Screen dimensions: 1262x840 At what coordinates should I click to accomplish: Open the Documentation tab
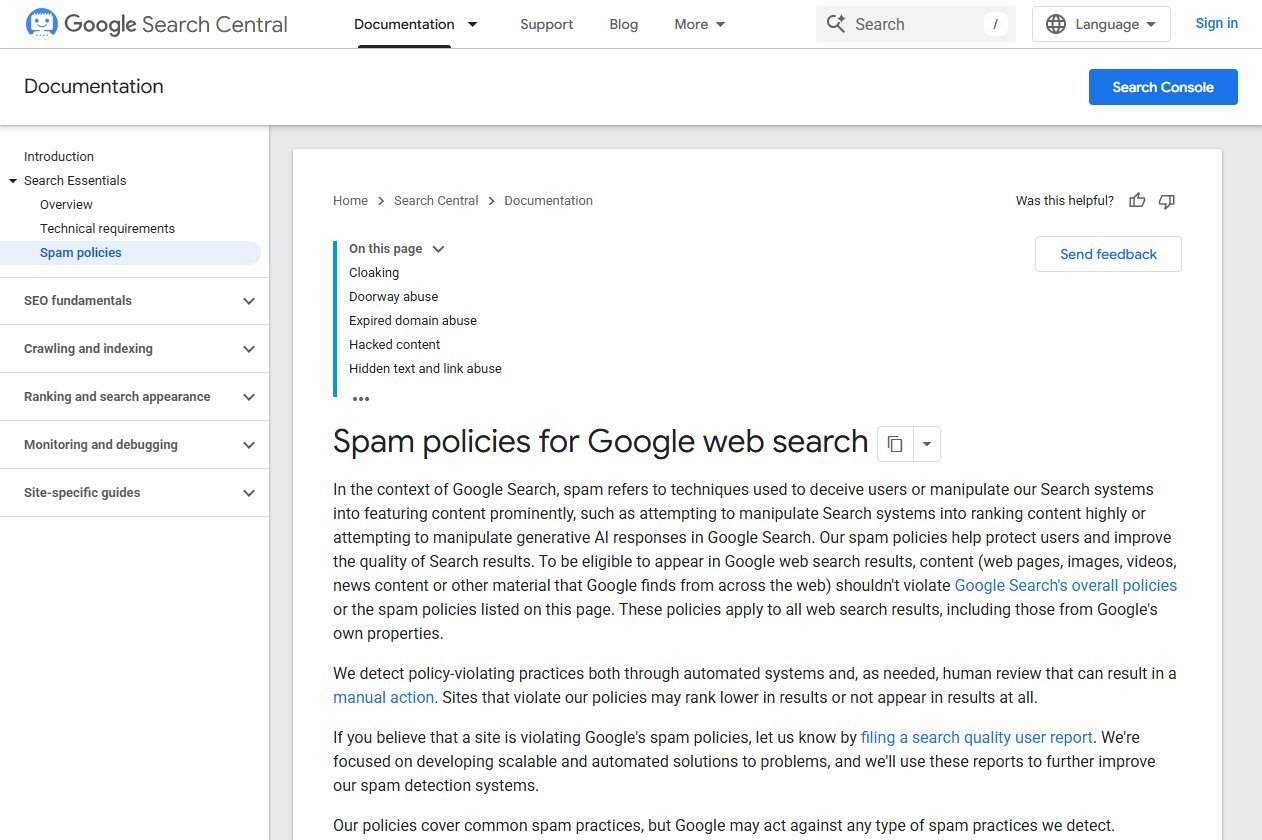tap(404, 24)
